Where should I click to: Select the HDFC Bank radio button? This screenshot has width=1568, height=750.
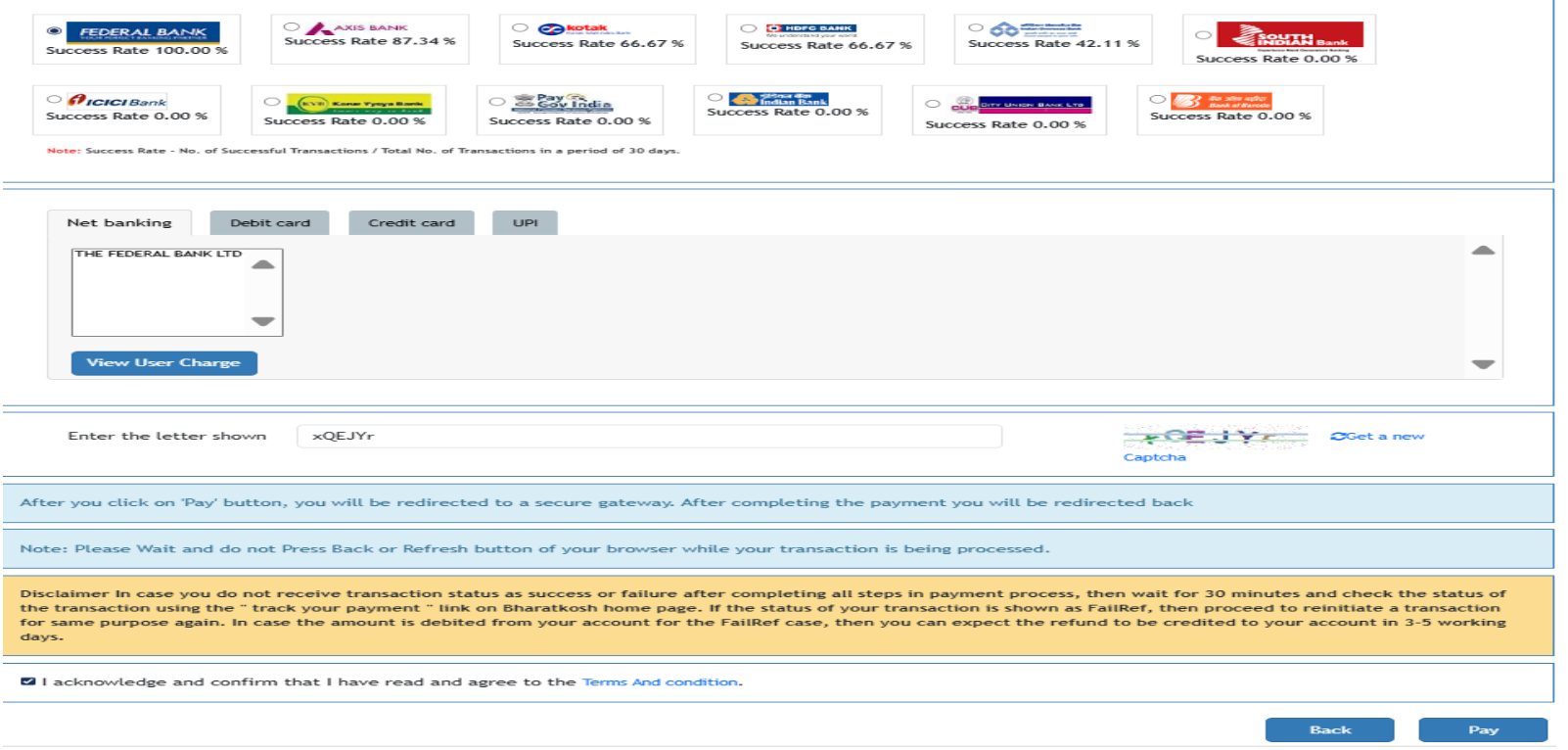748,28
